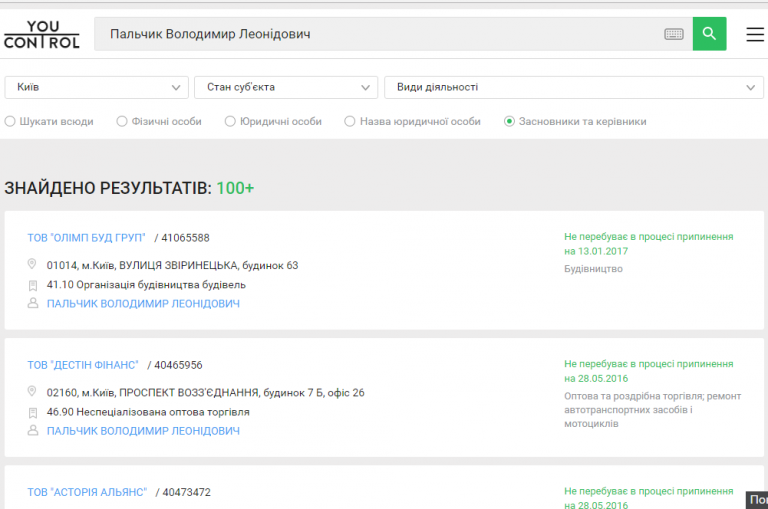The width and height of the screenshot is (768, 509).
Task: Expand the 'Київ' region dropdown
Action: click(x=96, y=88)
